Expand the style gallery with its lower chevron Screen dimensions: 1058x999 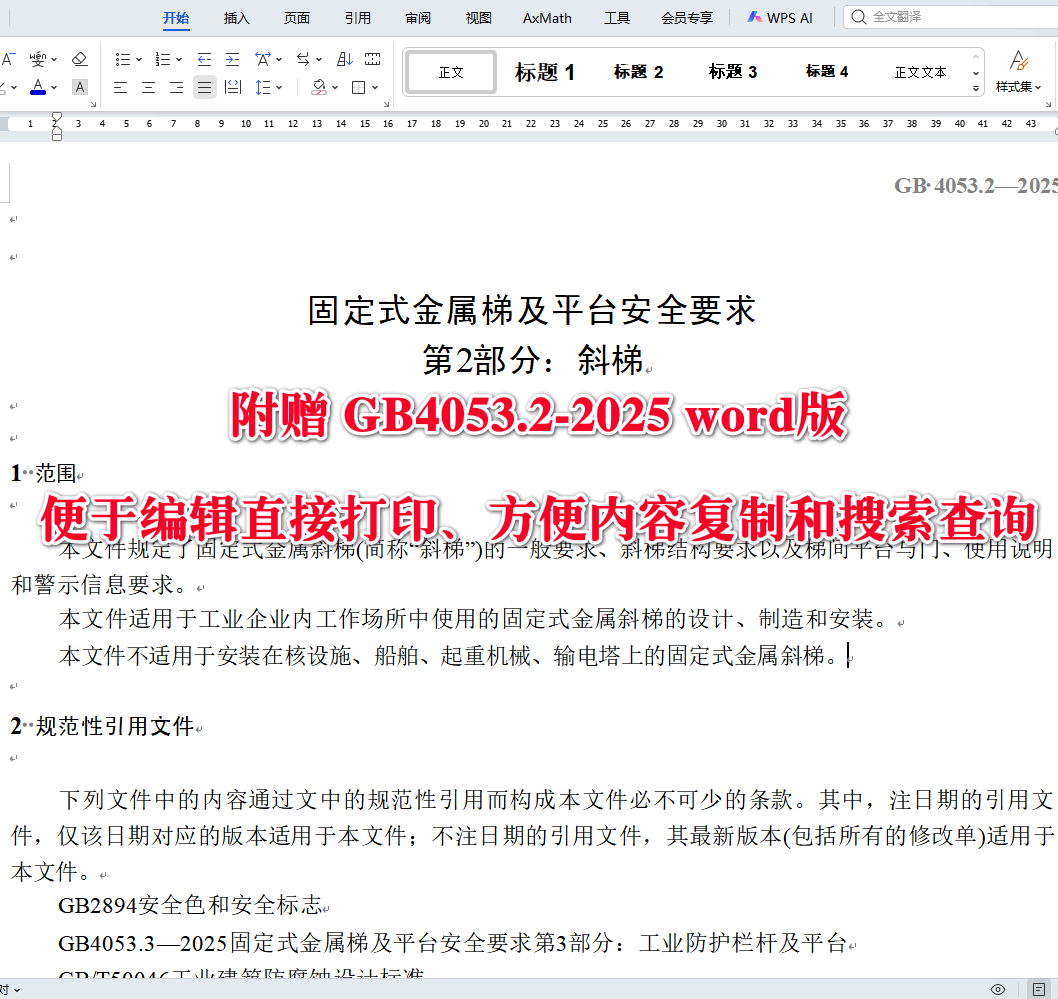(975, 89)
